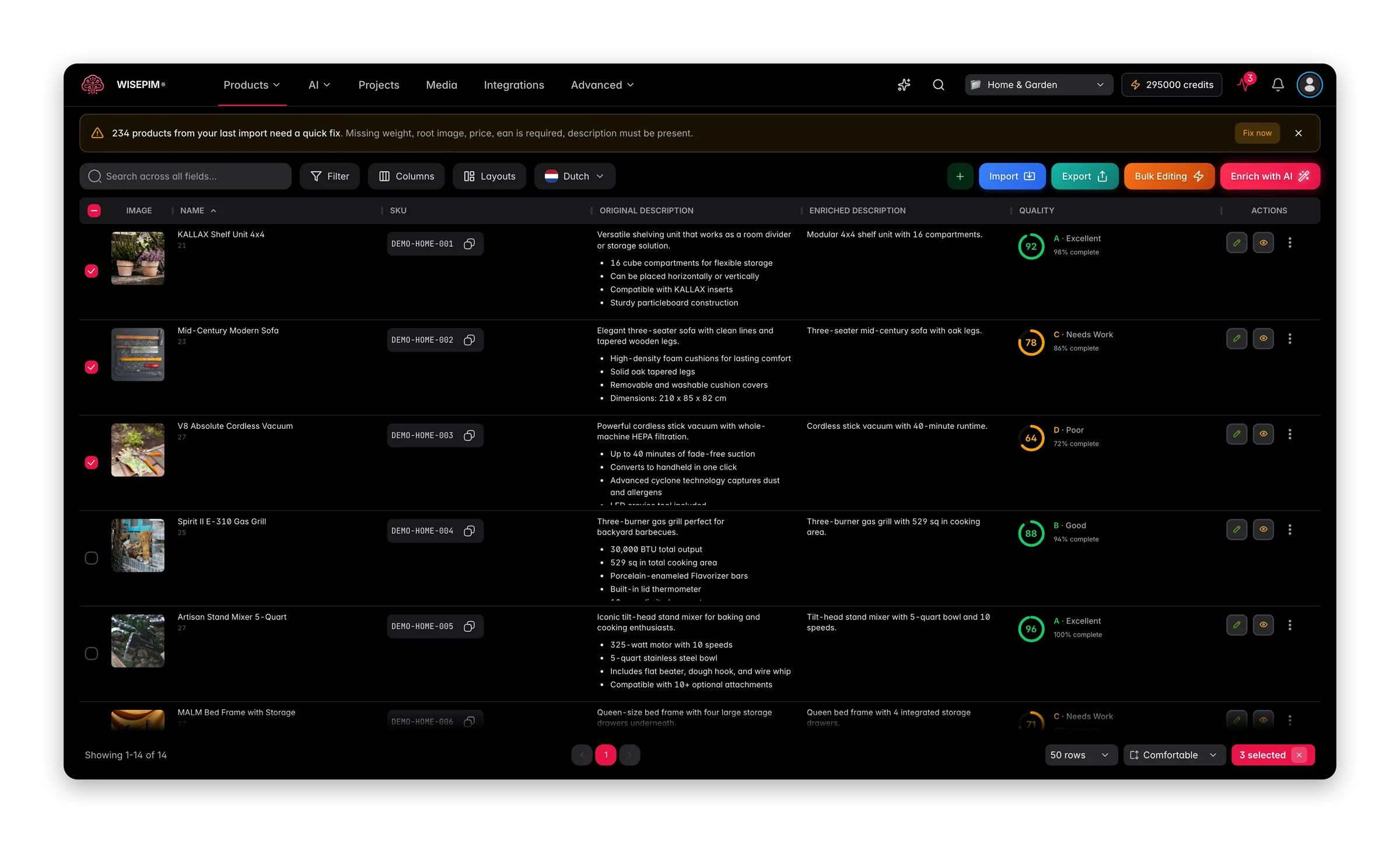Click green plus add product button
1400x843 pixels.
point(960,176)
